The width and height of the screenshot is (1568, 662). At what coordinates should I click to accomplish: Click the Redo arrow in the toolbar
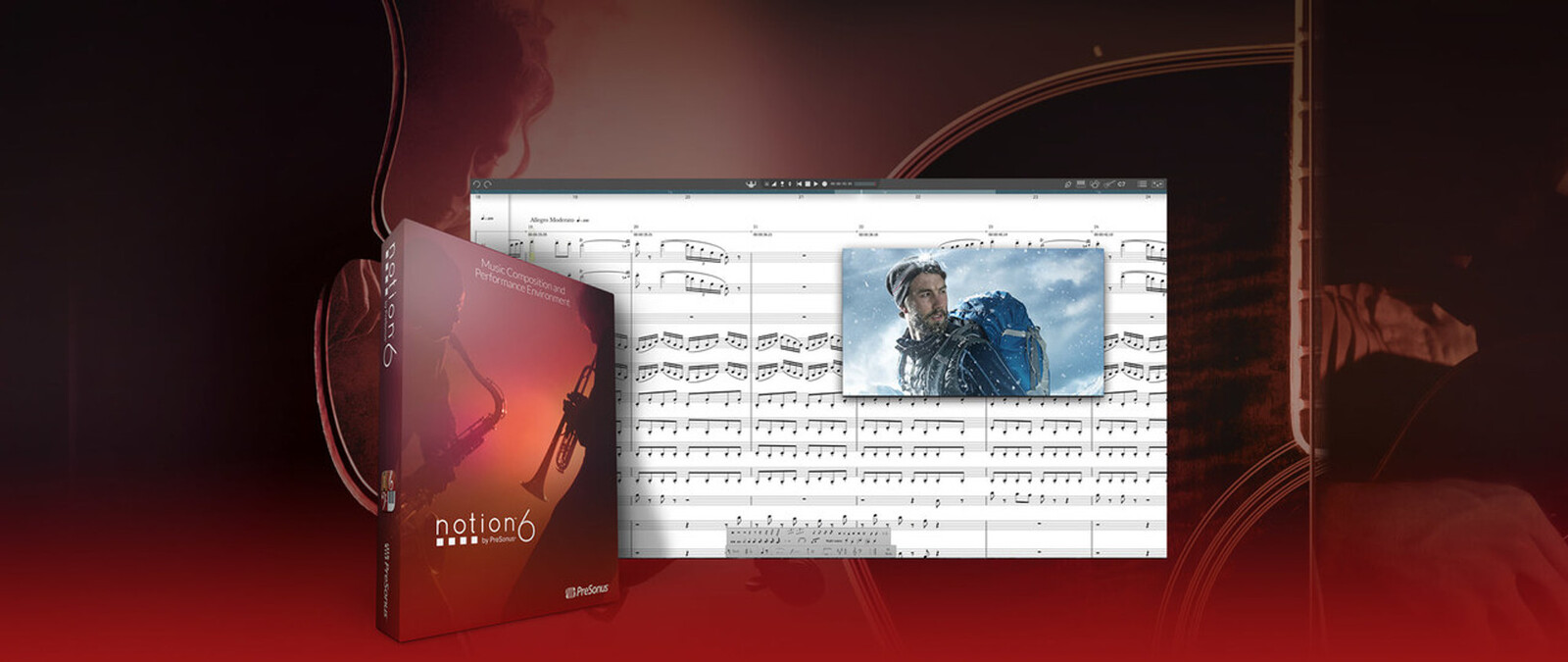(487, 184)
